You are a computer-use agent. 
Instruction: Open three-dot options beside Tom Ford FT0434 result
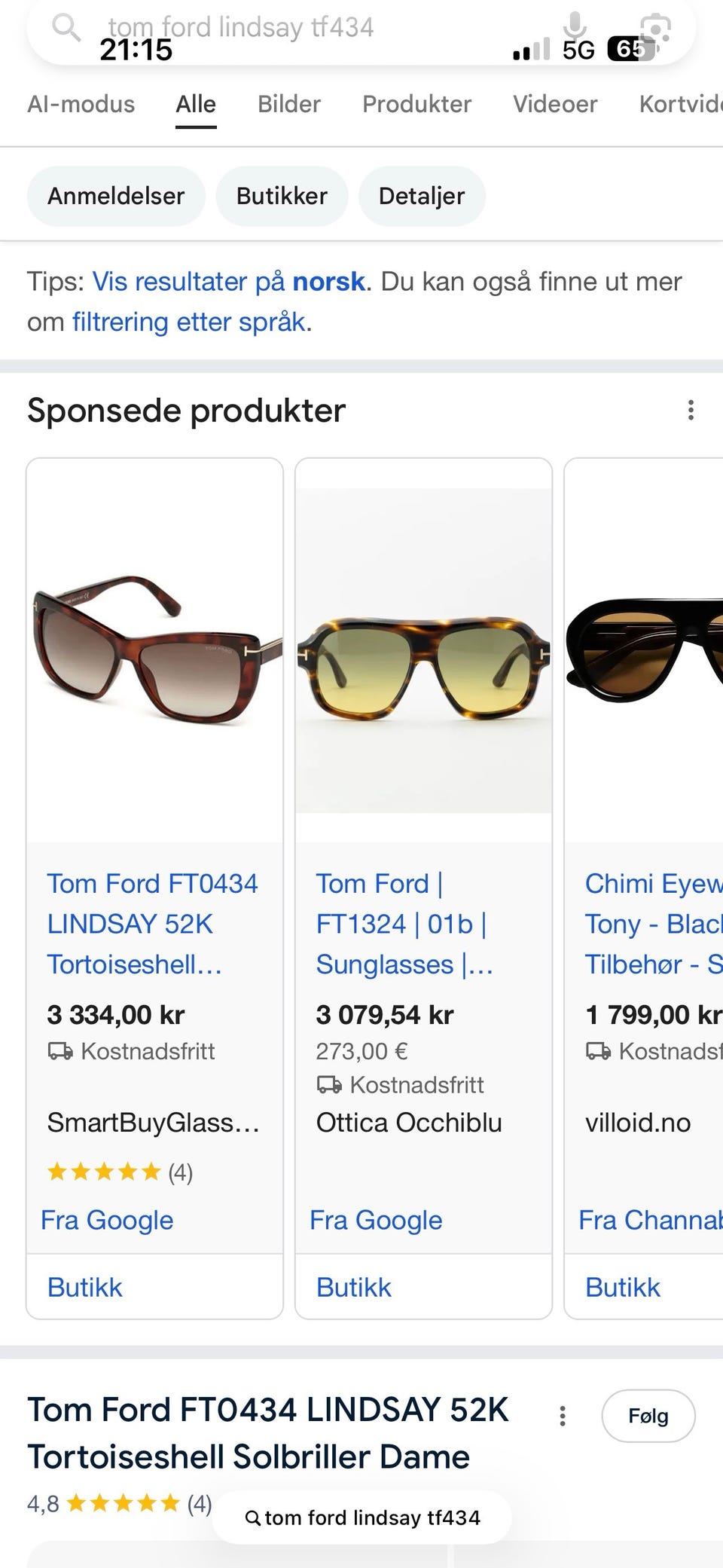coord(563,1416)
